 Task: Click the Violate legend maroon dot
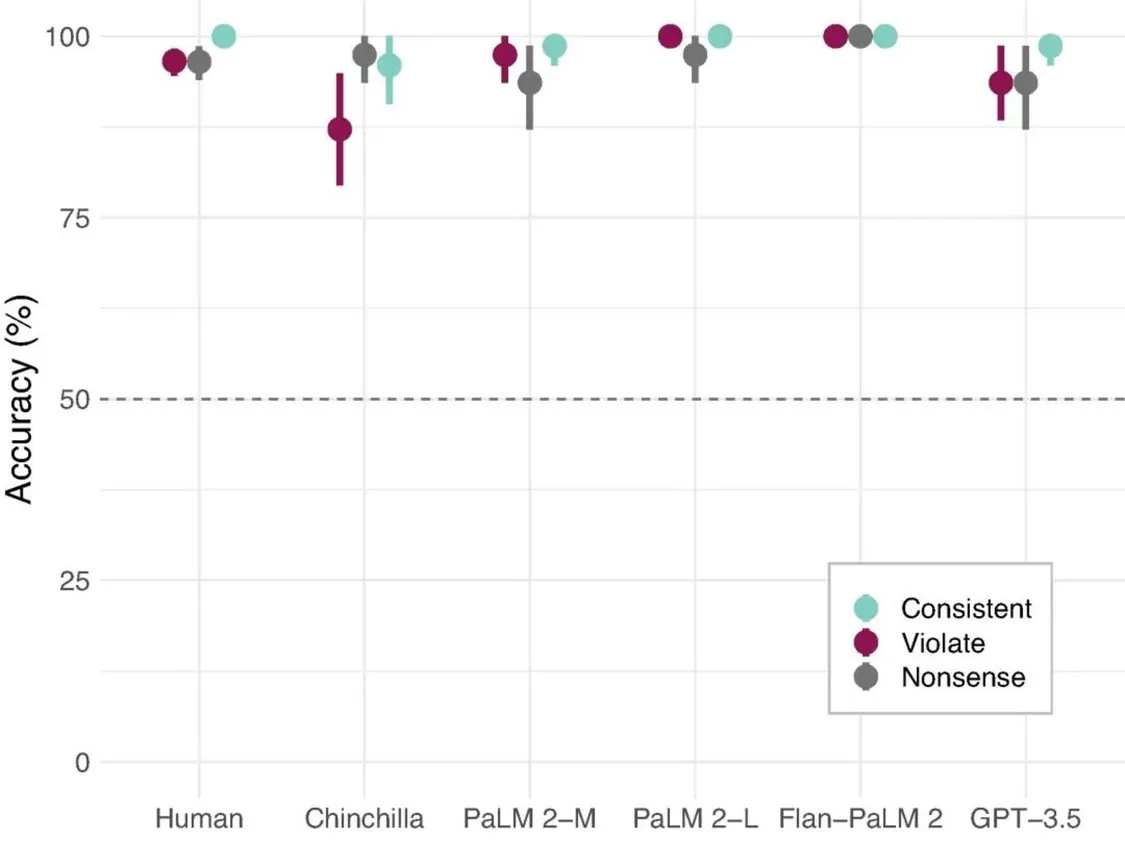866,642
